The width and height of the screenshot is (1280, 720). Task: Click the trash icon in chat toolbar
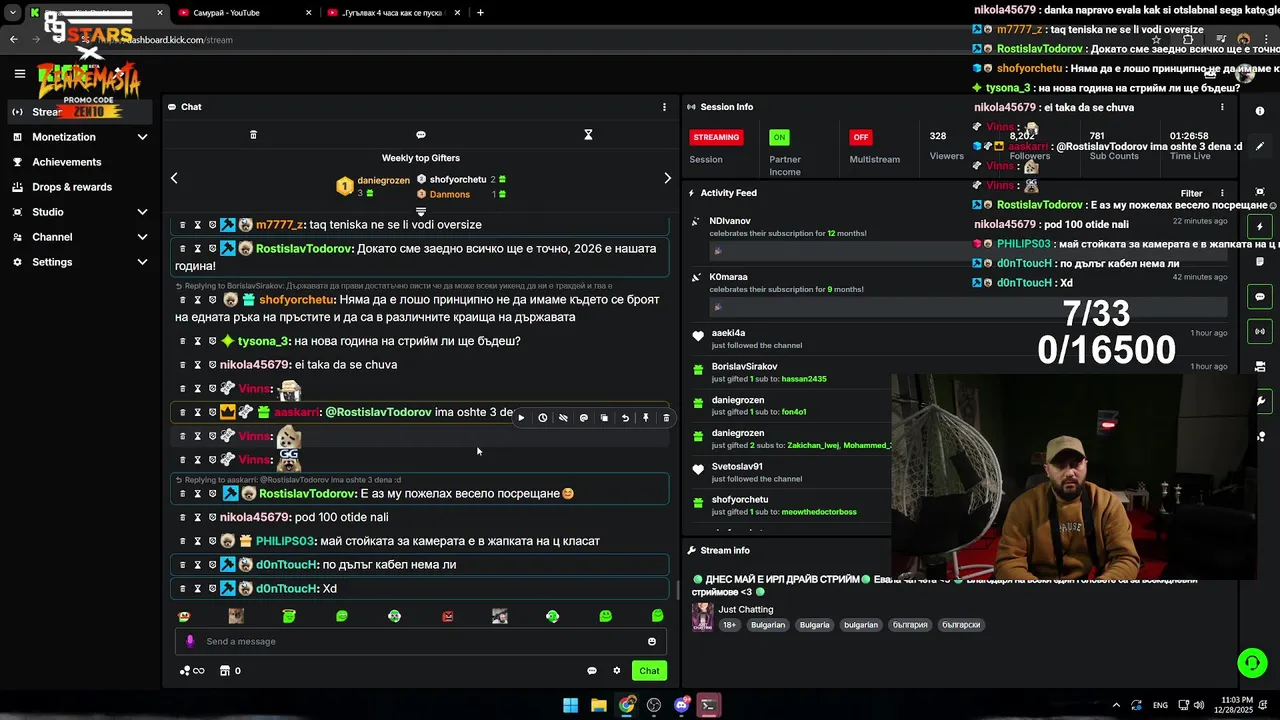click(253, 135)
